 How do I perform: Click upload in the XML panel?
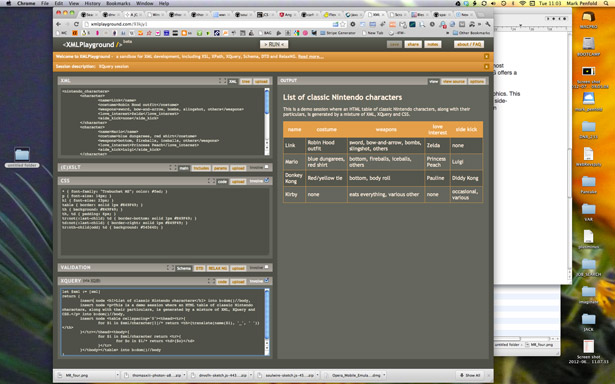pyautogui.click(x=261, y=81)
